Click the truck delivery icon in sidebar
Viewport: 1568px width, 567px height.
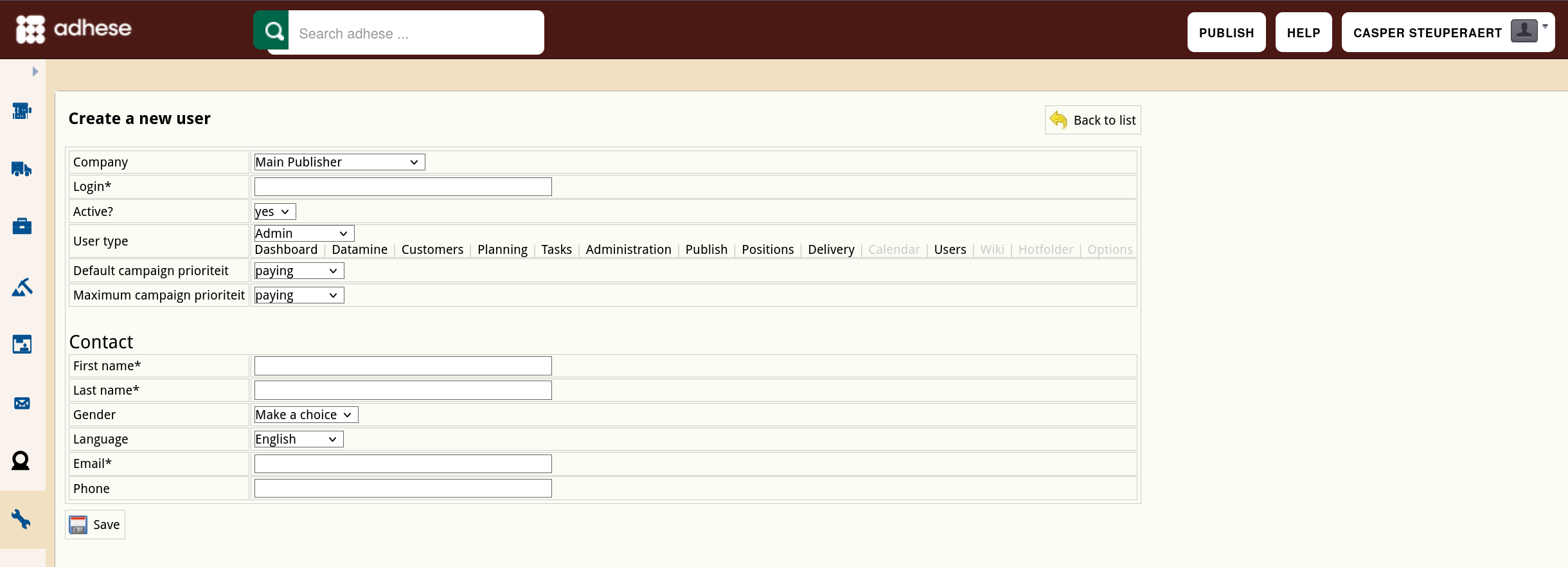[22, 169]
